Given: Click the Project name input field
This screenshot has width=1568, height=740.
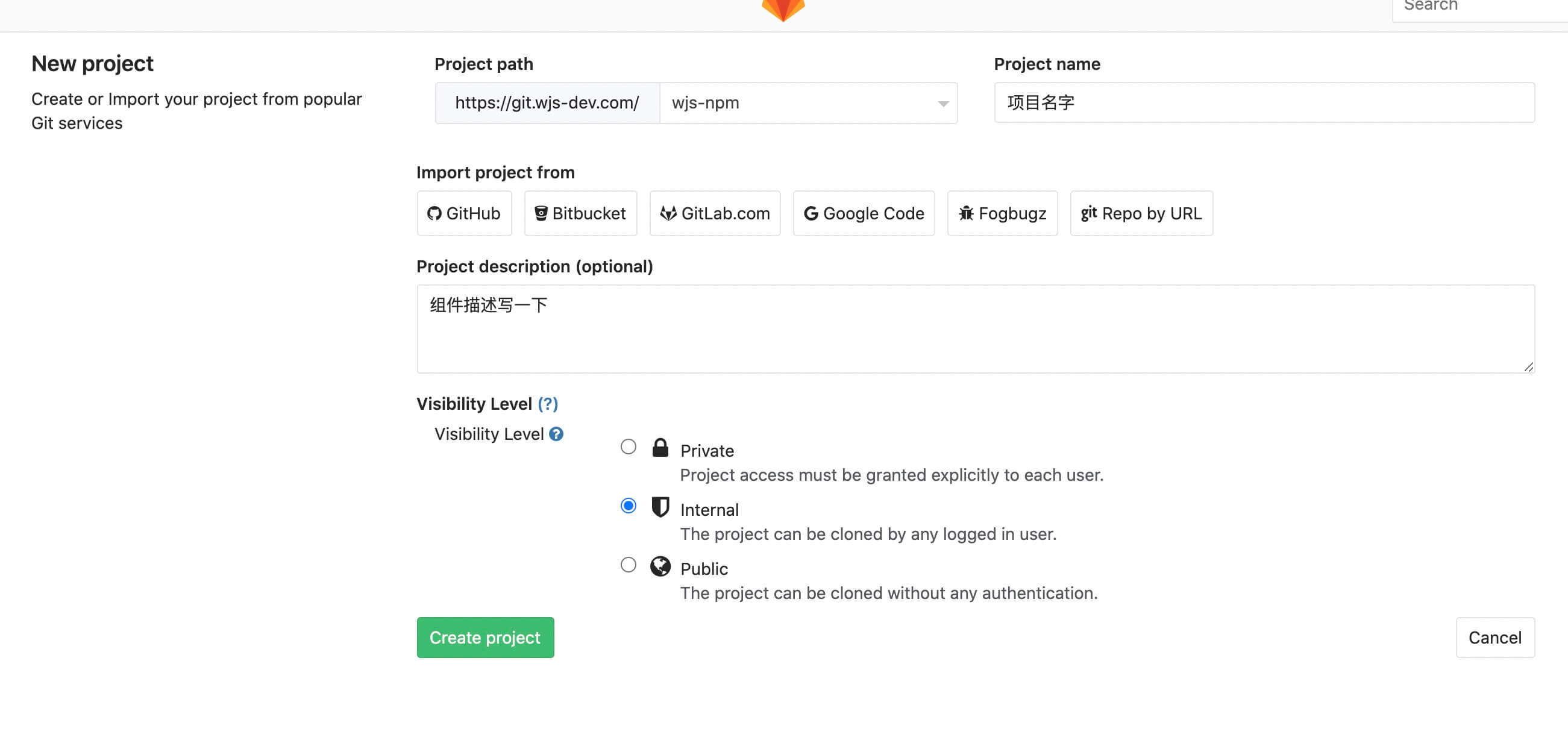Looking at the screenshot, I should 1264,103.
